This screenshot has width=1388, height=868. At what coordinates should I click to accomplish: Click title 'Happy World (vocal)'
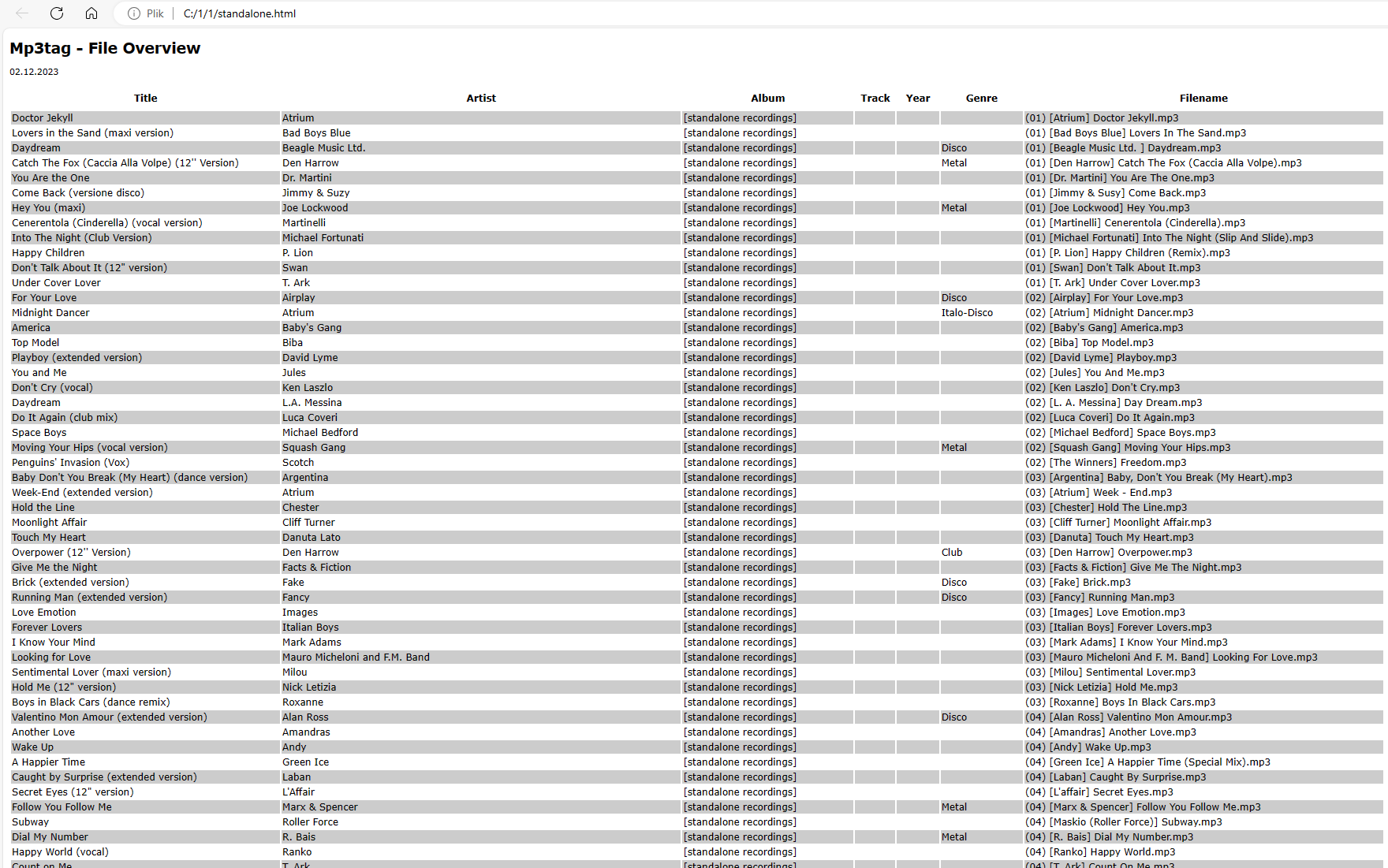pos(60,852)
